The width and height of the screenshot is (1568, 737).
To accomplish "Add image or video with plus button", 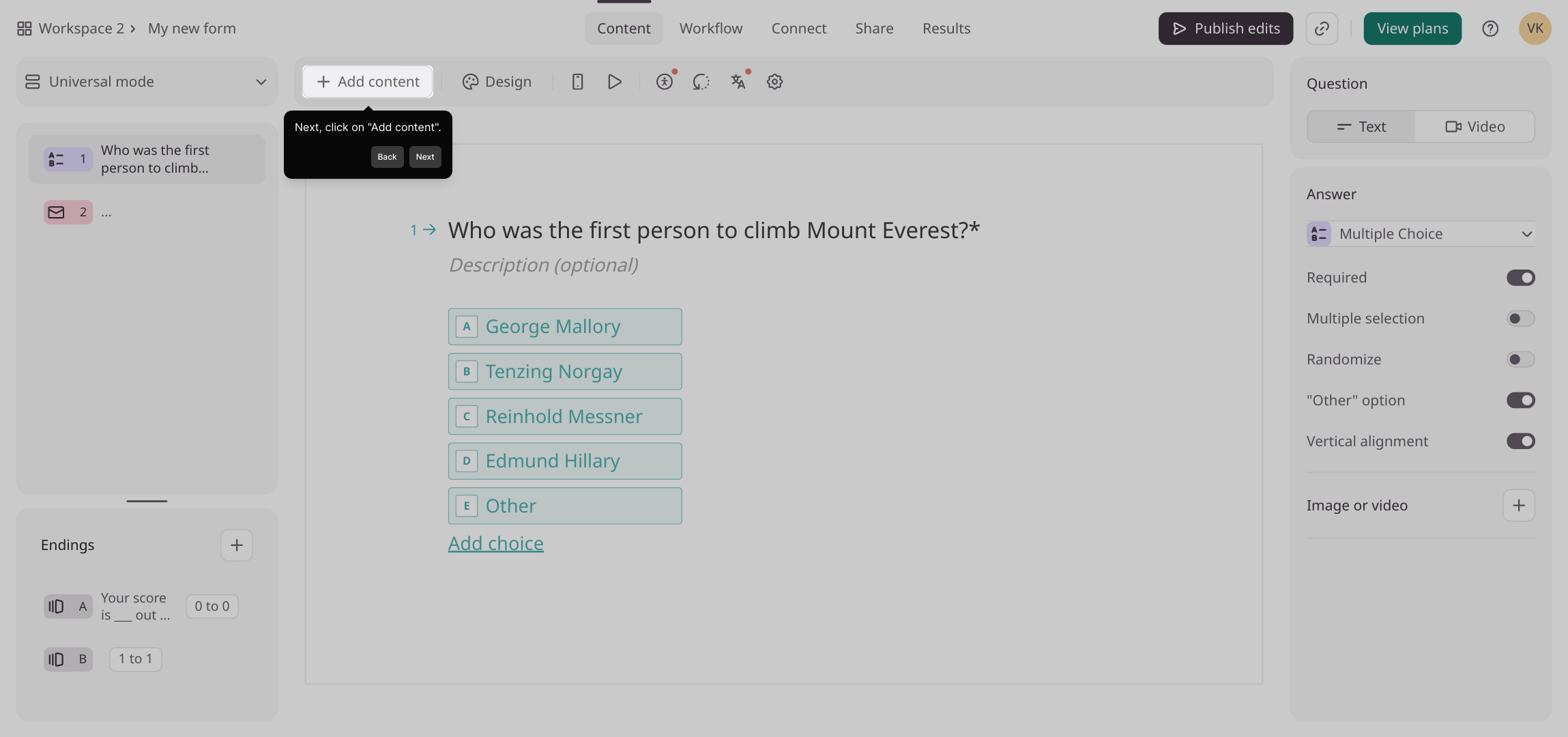I will [1519, 506].
